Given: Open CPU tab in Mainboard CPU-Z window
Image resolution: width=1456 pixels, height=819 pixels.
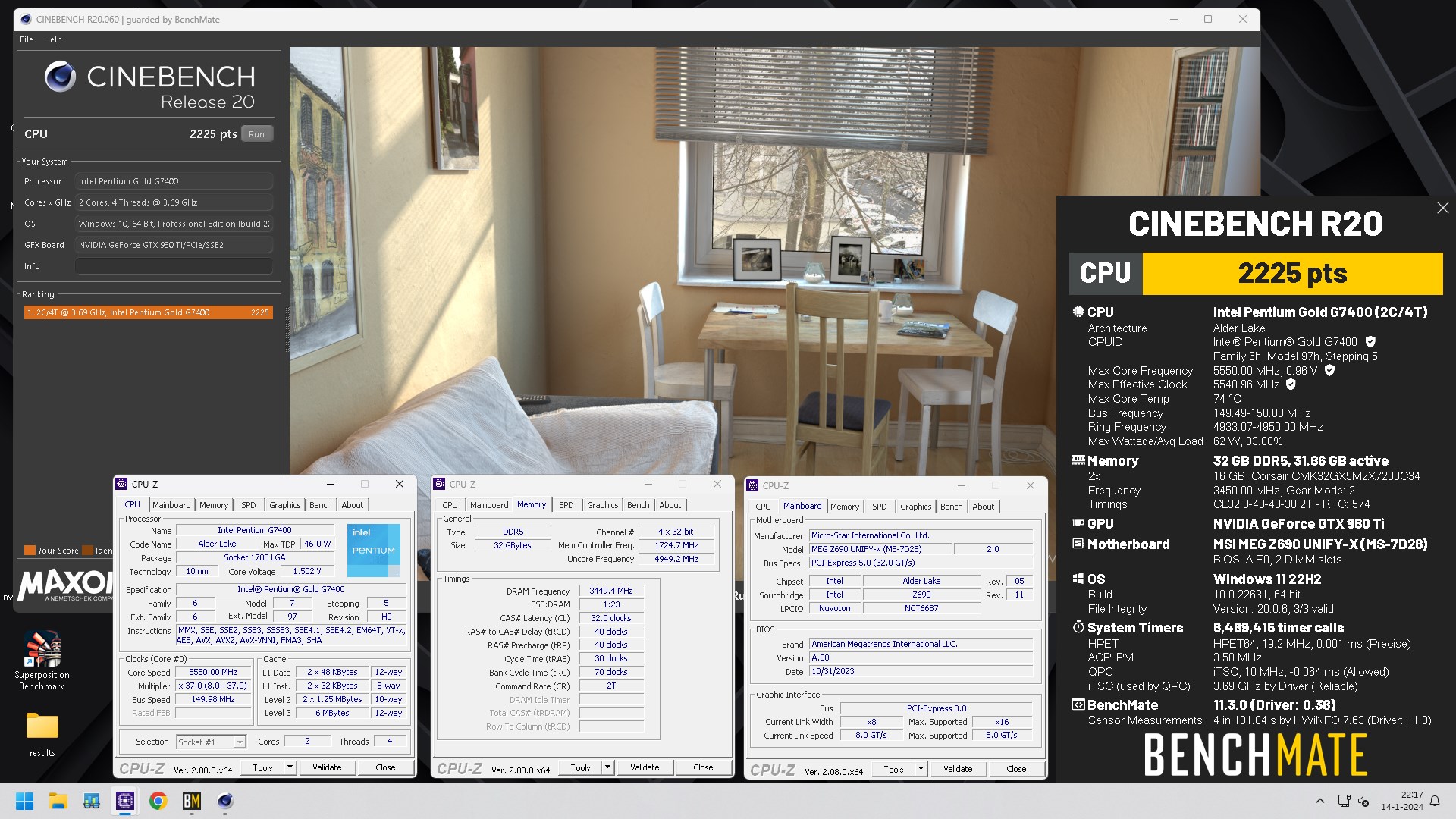Looking at the screenshot, I should 764,507.
